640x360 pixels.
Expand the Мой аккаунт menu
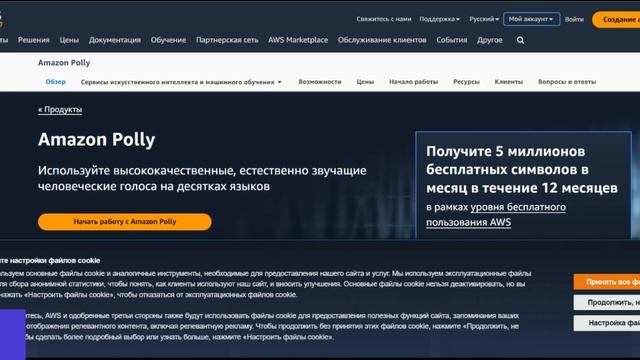tap(531, 19)
